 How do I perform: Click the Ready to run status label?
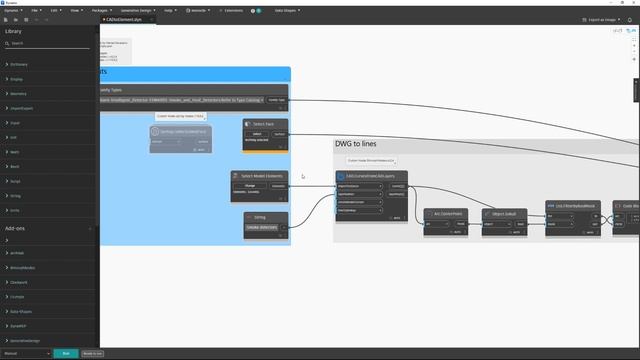(x=93, y=354)
